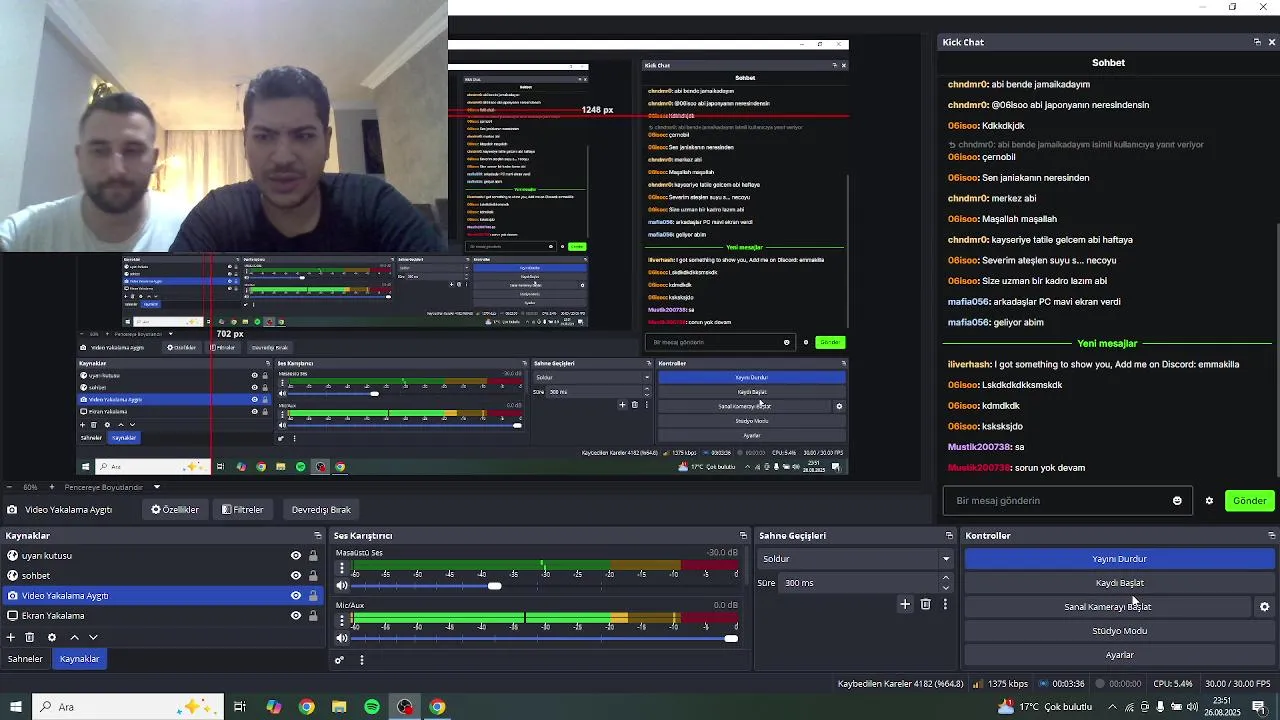Click the Windows taskbar Ara search box

click(x=126, y=707)
